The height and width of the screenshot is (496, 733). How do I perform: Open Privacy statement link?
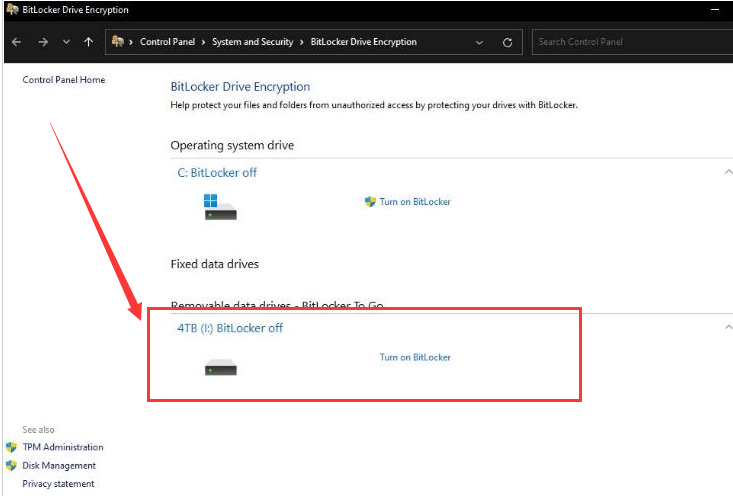pyautogui.click(x=58, y=483)
